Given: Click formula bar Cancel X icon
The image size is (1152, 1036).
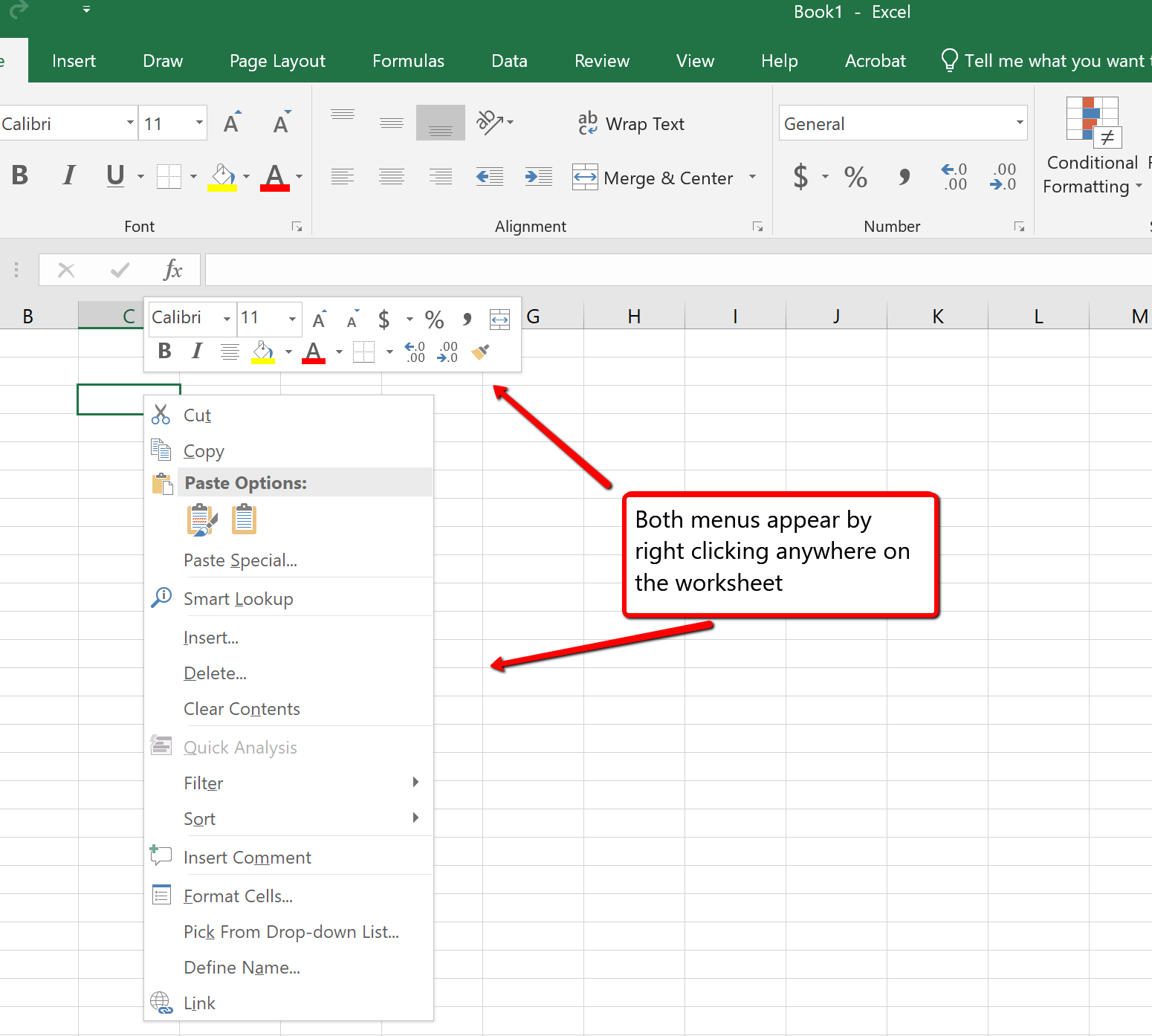Looking at the screenshot, I should tap(66, 270).
